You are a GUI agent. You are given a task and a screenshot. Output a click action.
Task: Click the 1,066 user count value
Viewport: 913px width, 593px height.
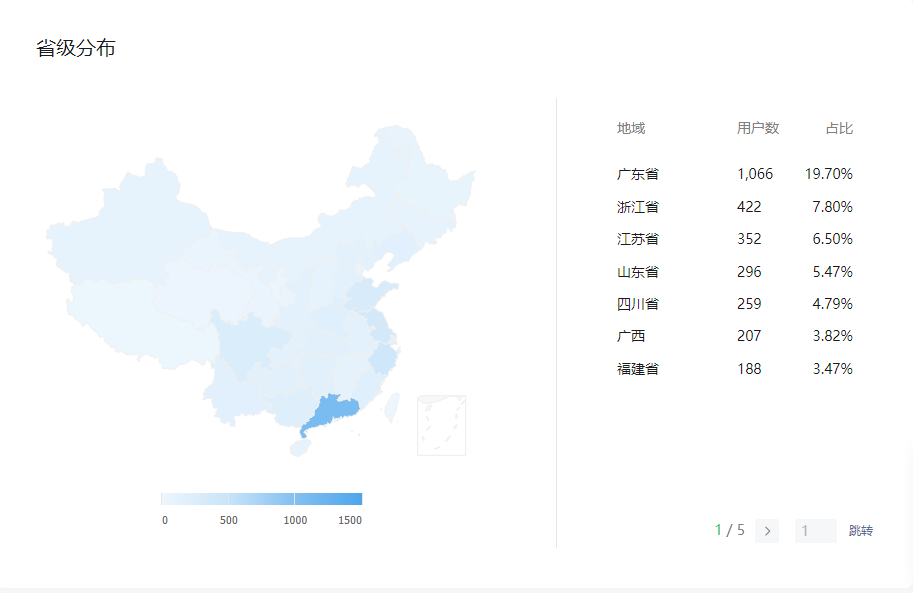pos(755,174)
